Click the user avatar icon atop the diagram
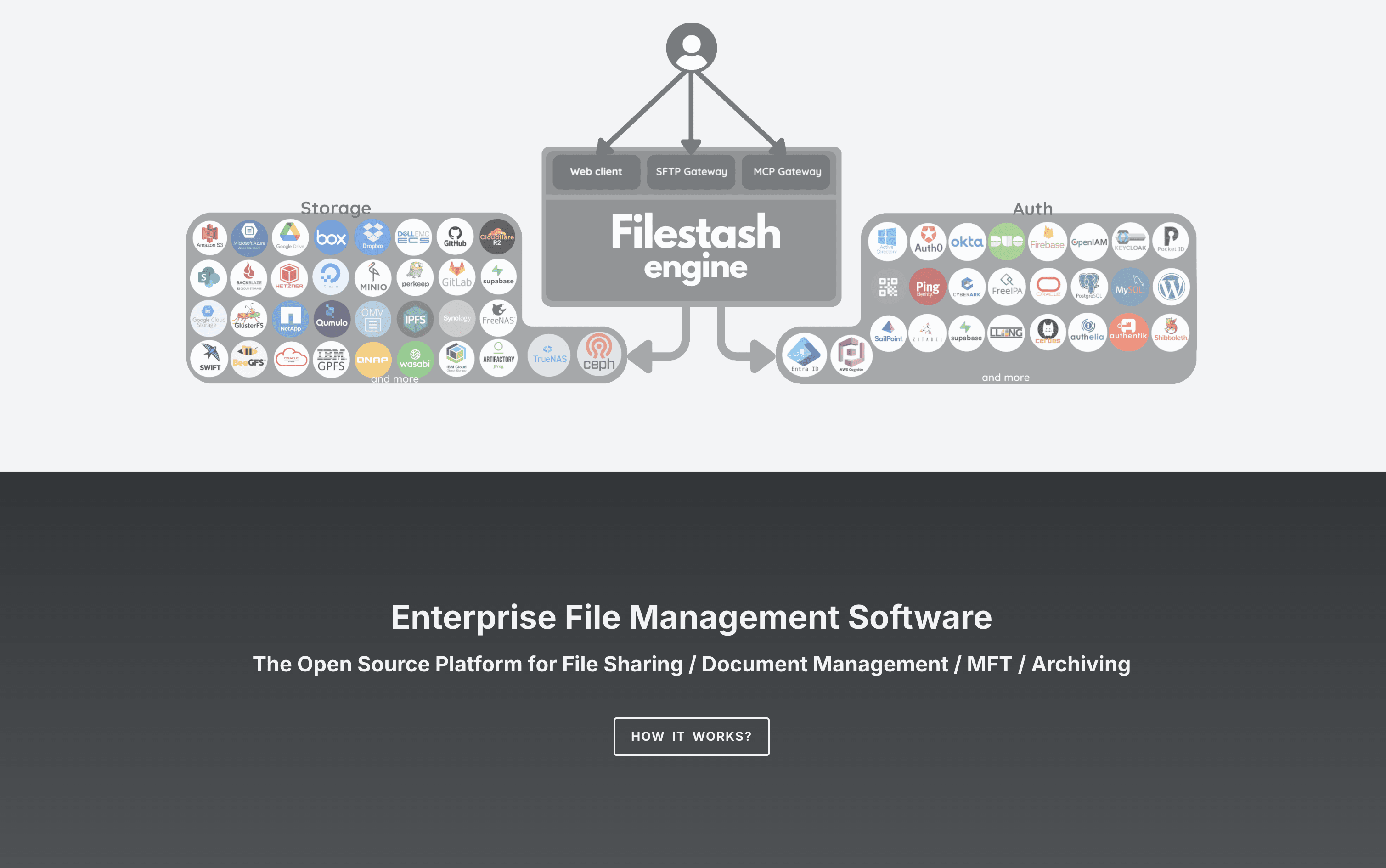The width and height of the screenshot is (1386, 868). (691, 48)
